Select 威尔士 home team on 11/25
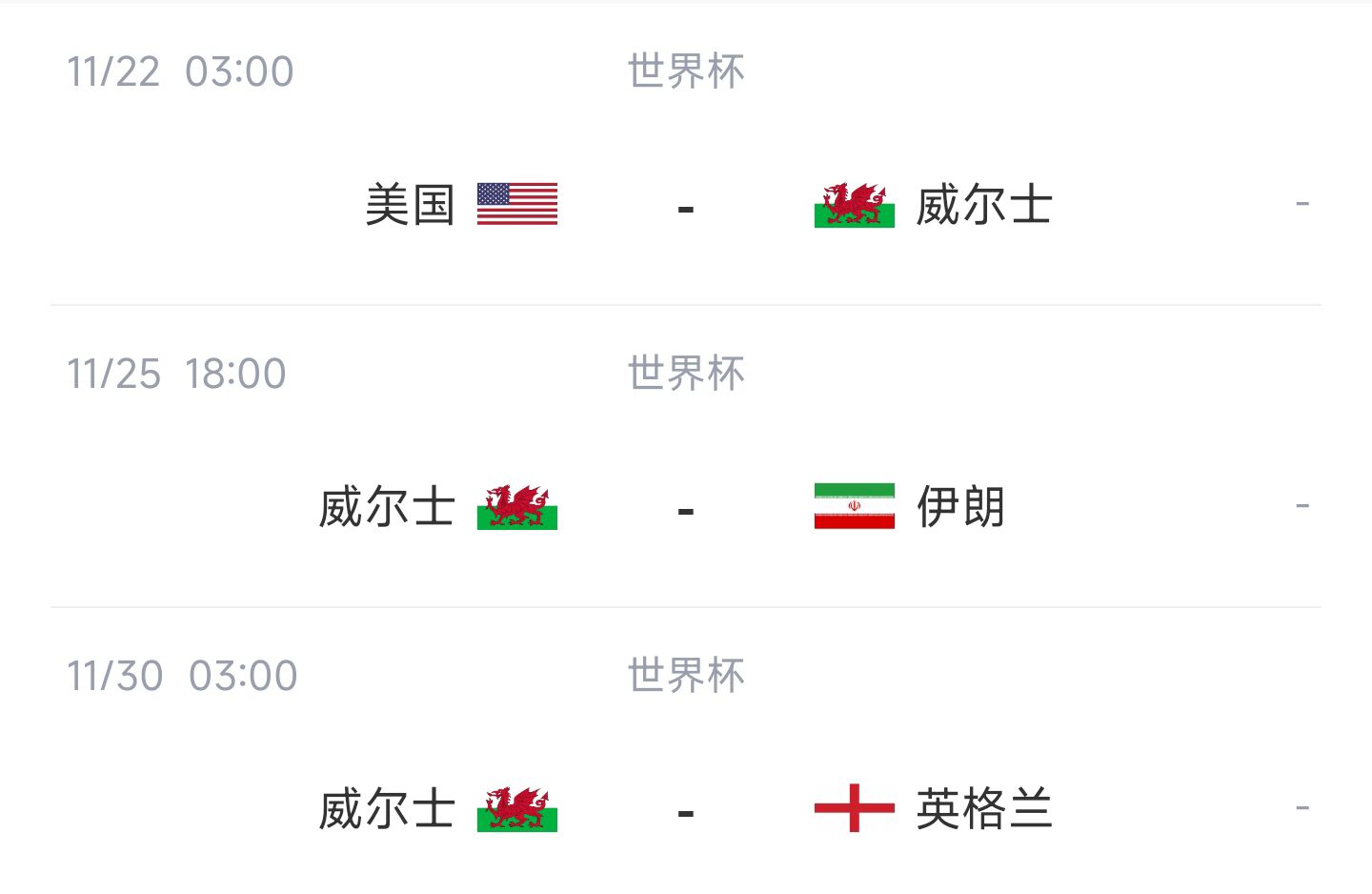1372x894 pixels. 387,507
